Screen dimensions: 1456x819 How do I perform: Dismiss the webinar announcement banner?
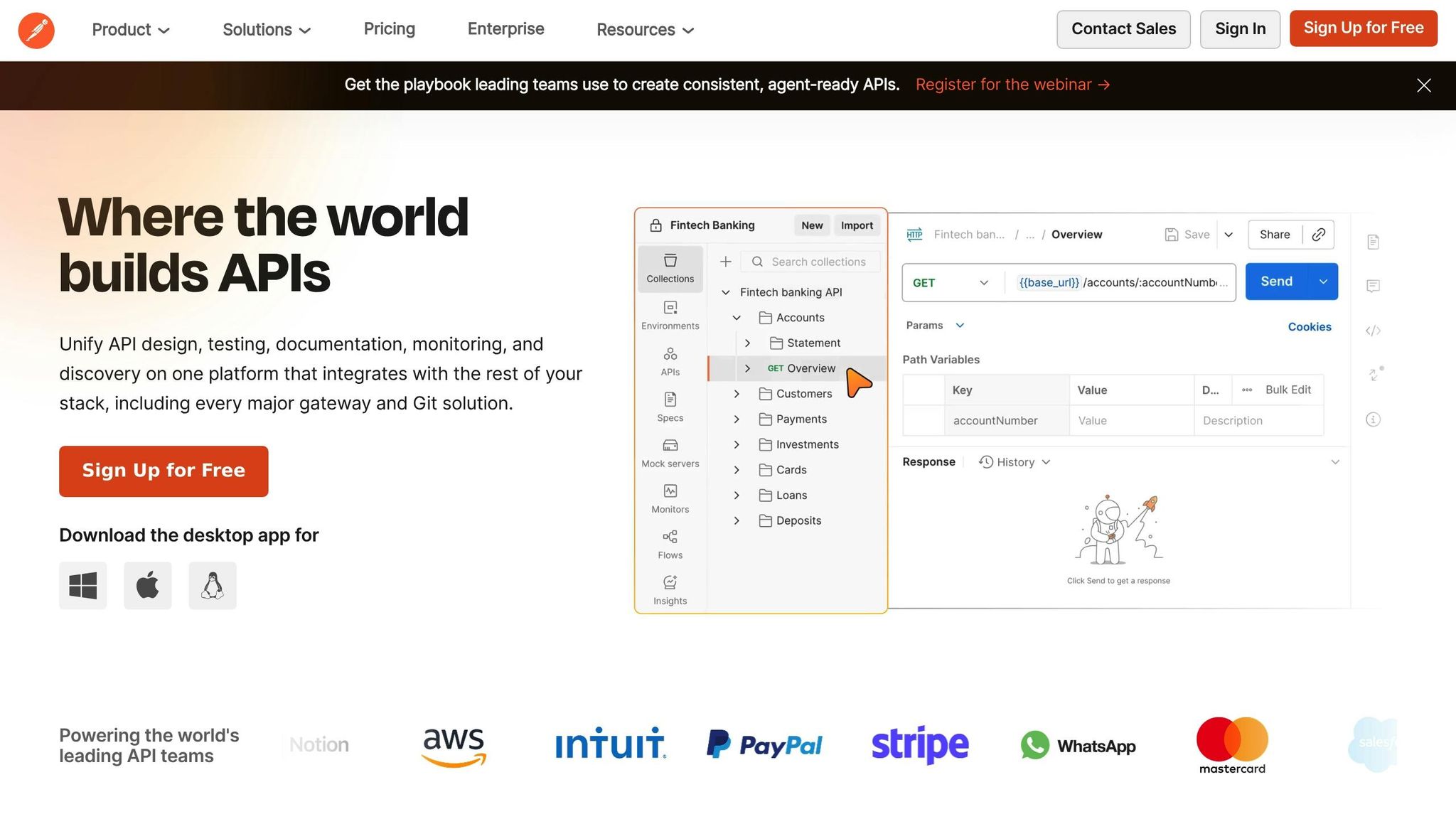pos(1423,85)
